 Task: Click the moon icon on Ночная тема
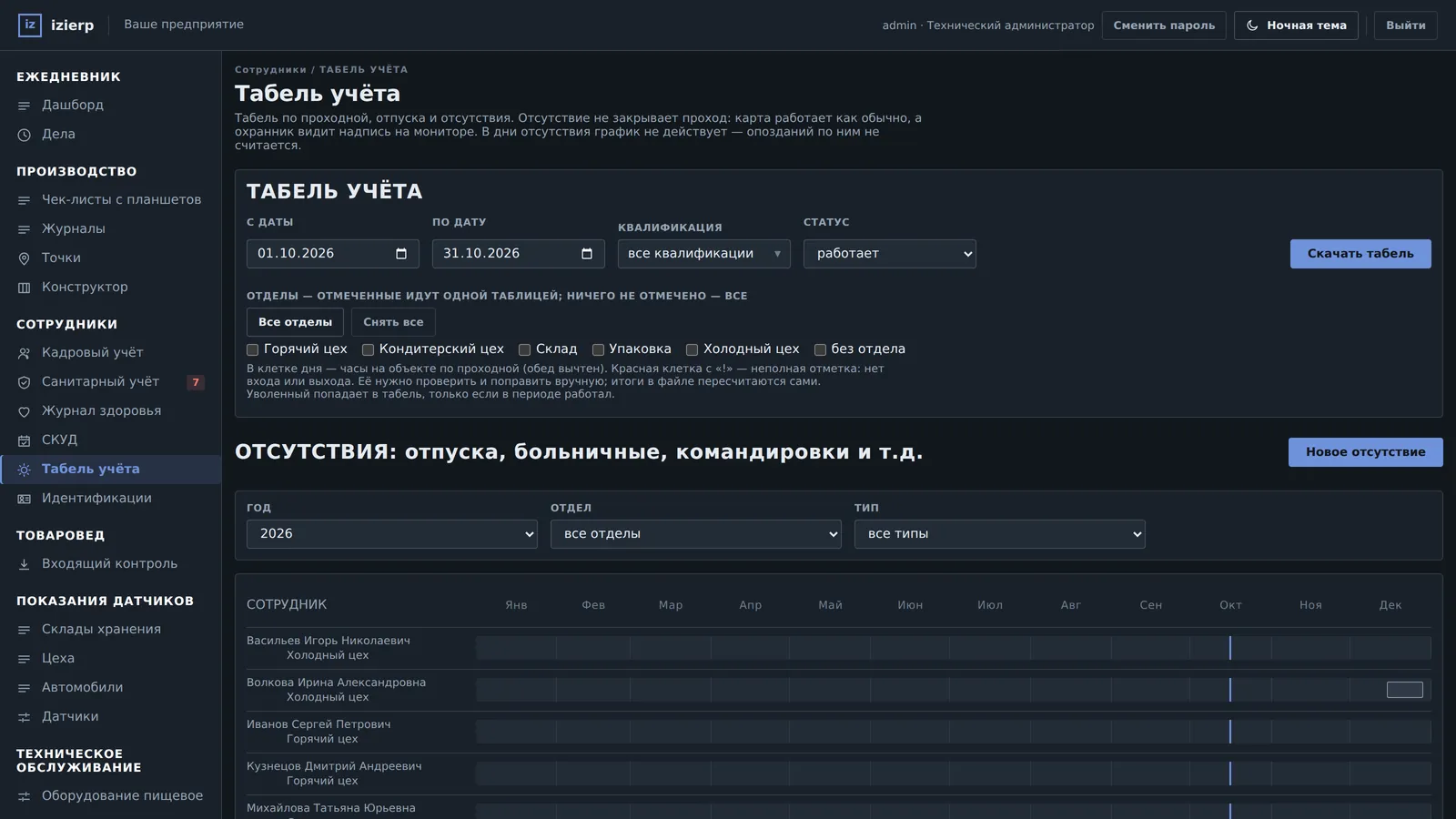[1252, 25]
